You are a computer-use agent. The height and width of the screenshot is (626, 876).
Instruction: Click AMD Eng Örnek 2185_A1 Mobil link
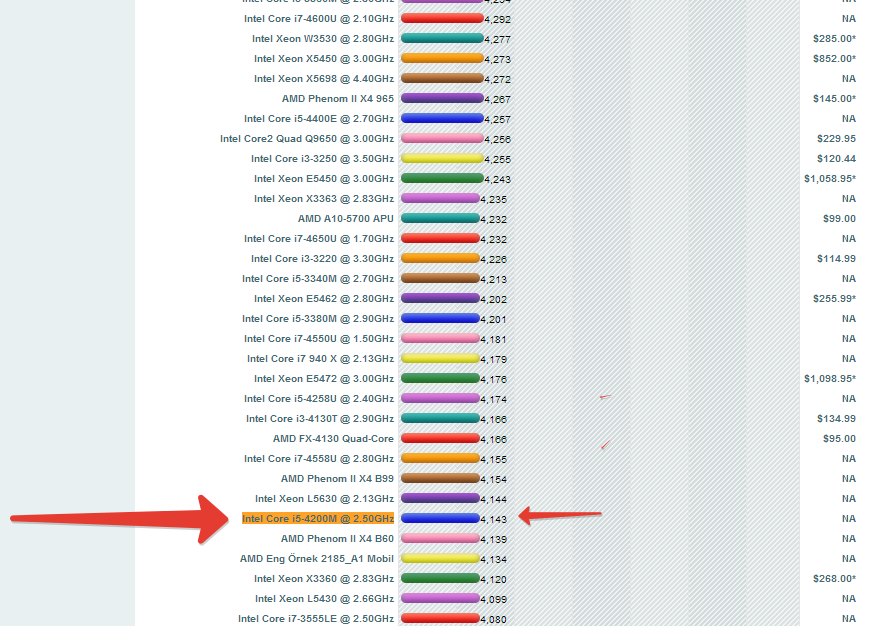[x=317, y=559]
